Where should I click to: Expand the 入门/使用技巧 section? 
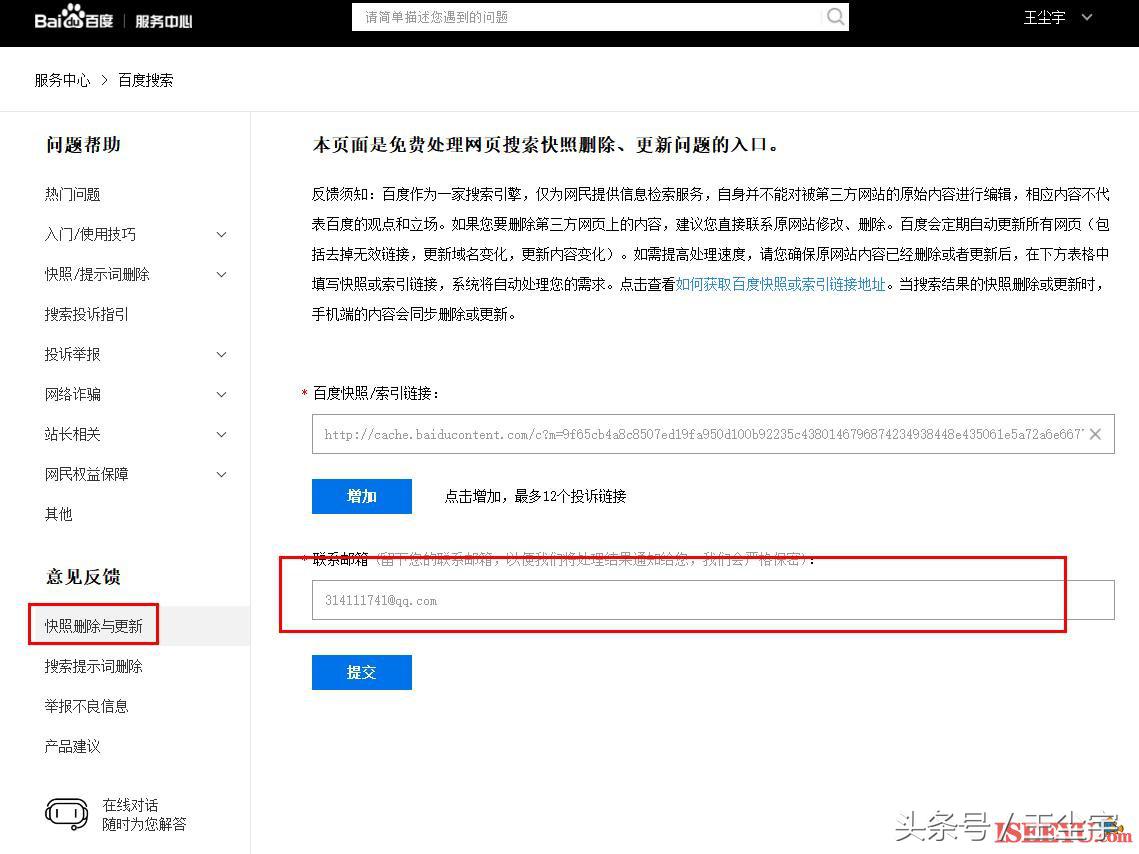(x=222, y=235)
